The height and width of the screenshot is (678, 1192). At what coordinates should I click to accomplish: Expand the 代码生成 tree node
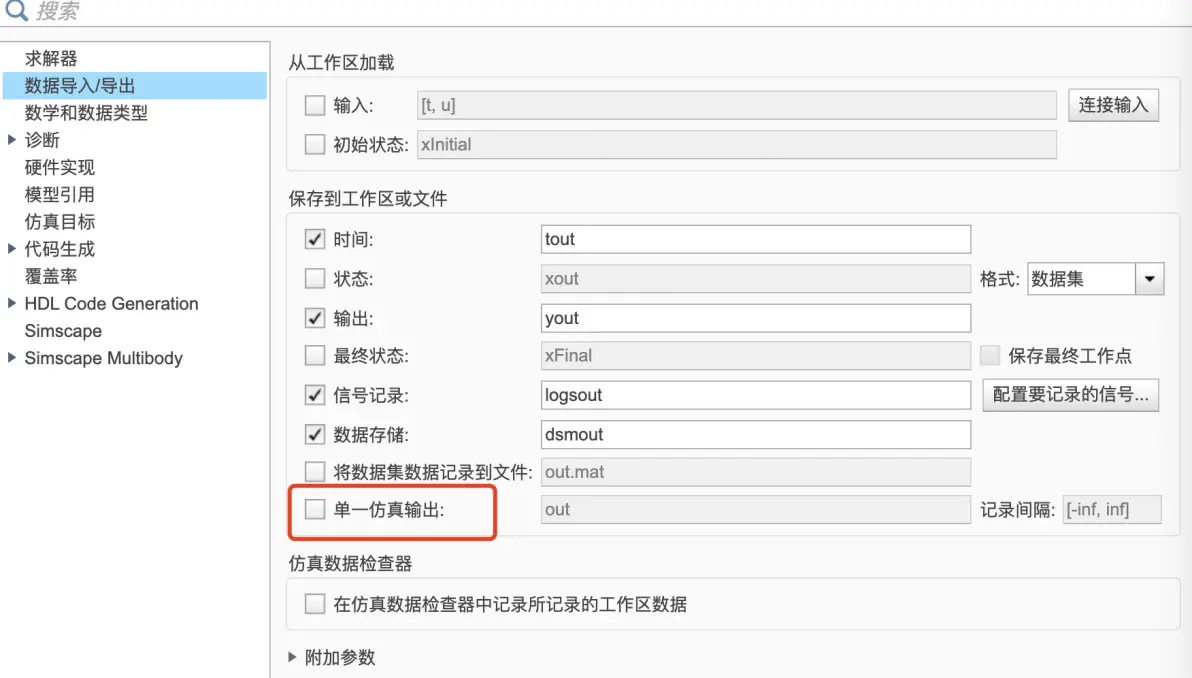[11, 248]
